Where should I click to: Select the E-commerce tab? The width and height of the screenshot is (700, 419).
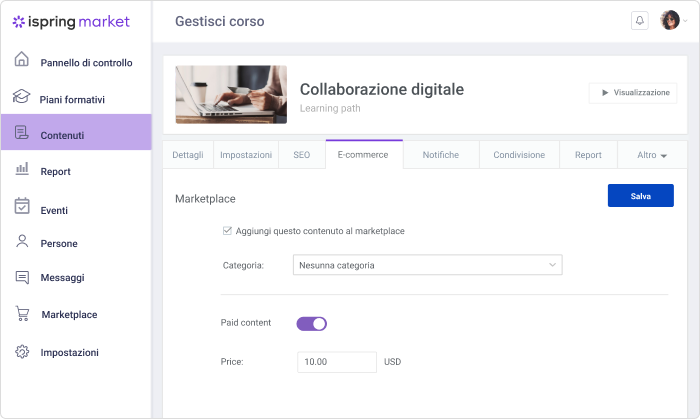point(364,154)
